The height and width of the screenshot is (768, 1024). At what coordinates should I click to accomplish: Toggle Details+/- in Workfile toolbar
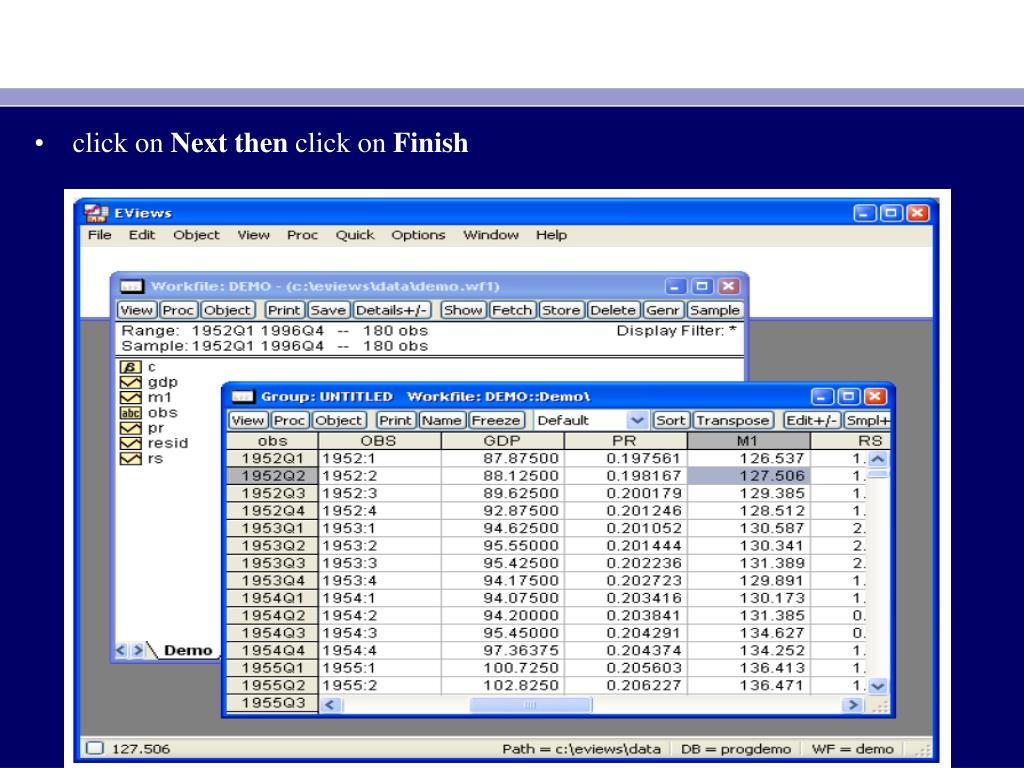[x=392, y=310]
